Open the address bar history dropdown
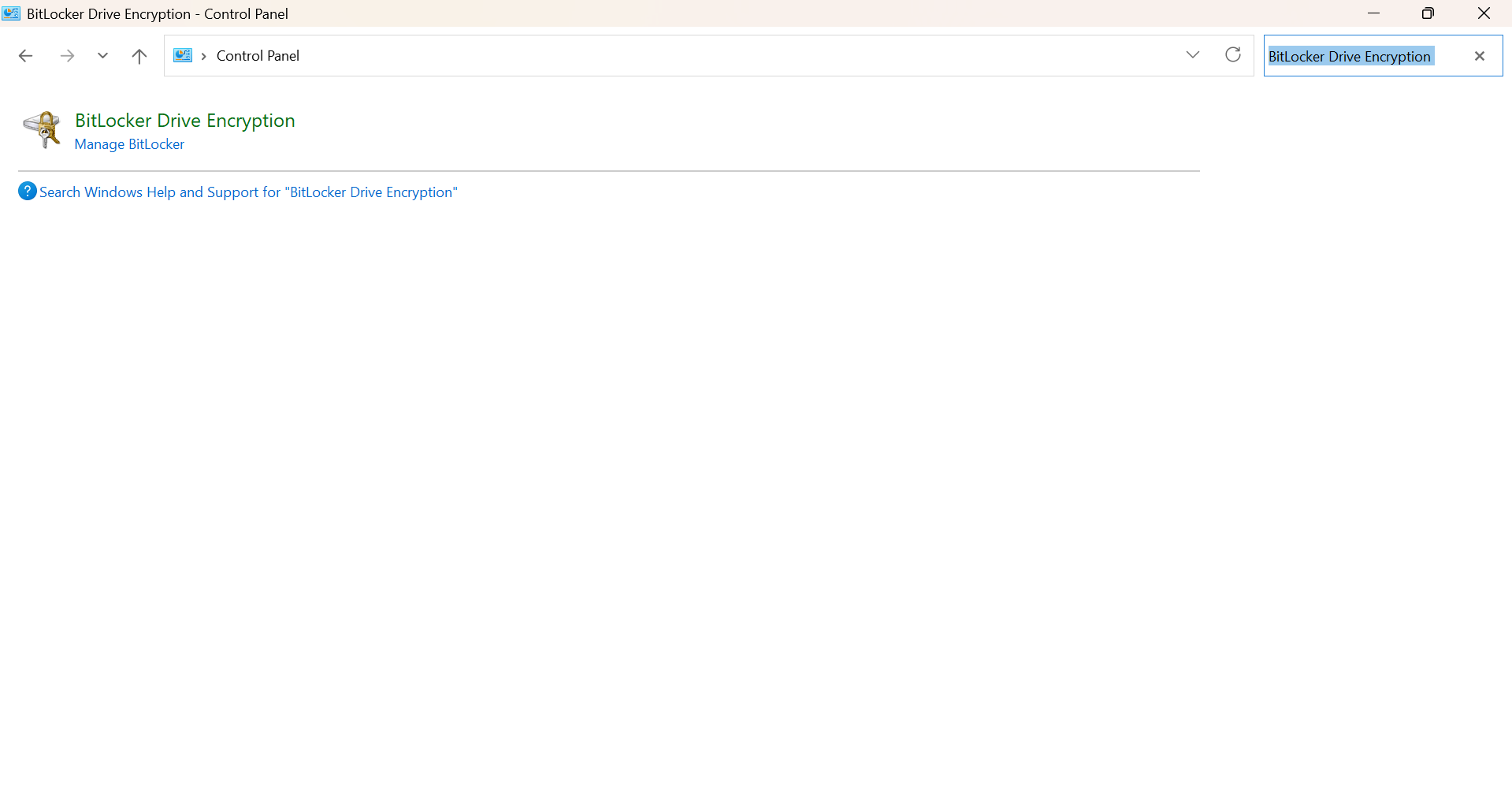The height and width of the screenshot is (793, 1512). (1192, 55)
